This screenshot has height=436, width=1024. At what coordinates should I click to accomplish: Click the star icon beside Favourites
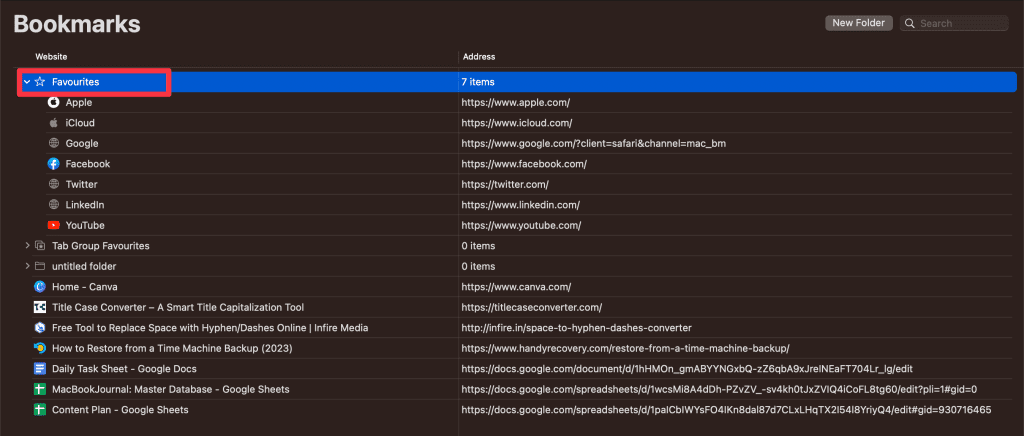click(40, 82)
